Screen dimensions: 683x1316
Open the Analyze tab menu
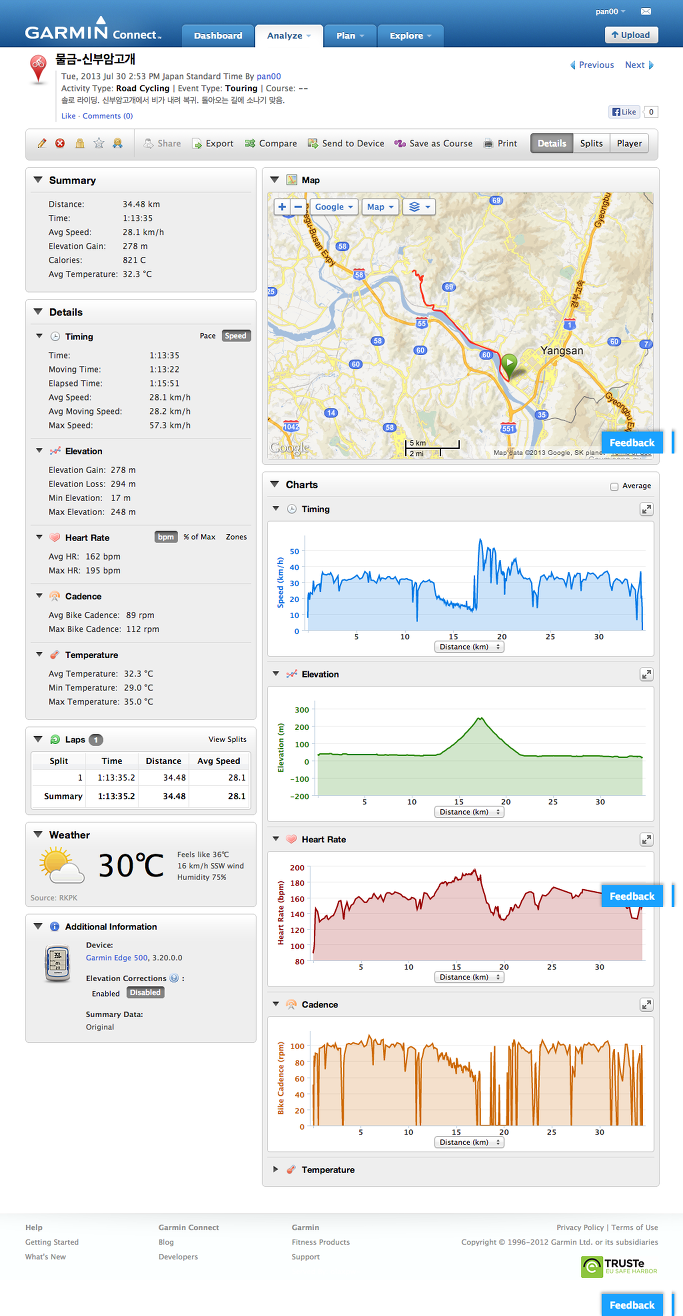289,36
